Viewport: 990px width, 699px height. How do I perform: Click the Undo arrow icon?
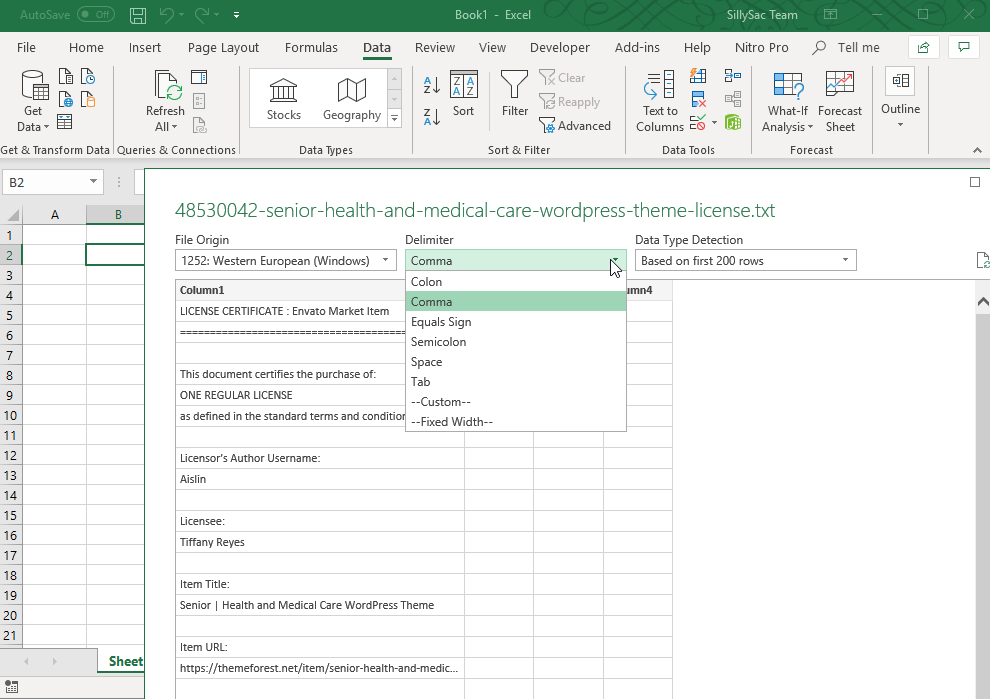167,15
